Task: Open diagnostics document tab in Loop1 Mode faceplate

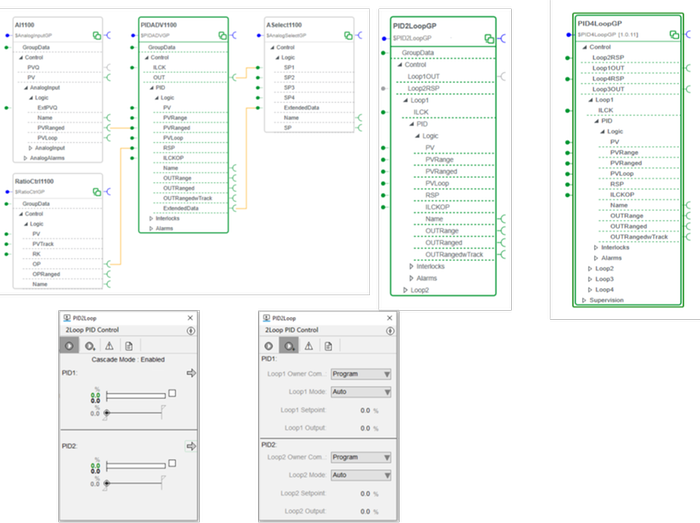Action: coord(329,346)
